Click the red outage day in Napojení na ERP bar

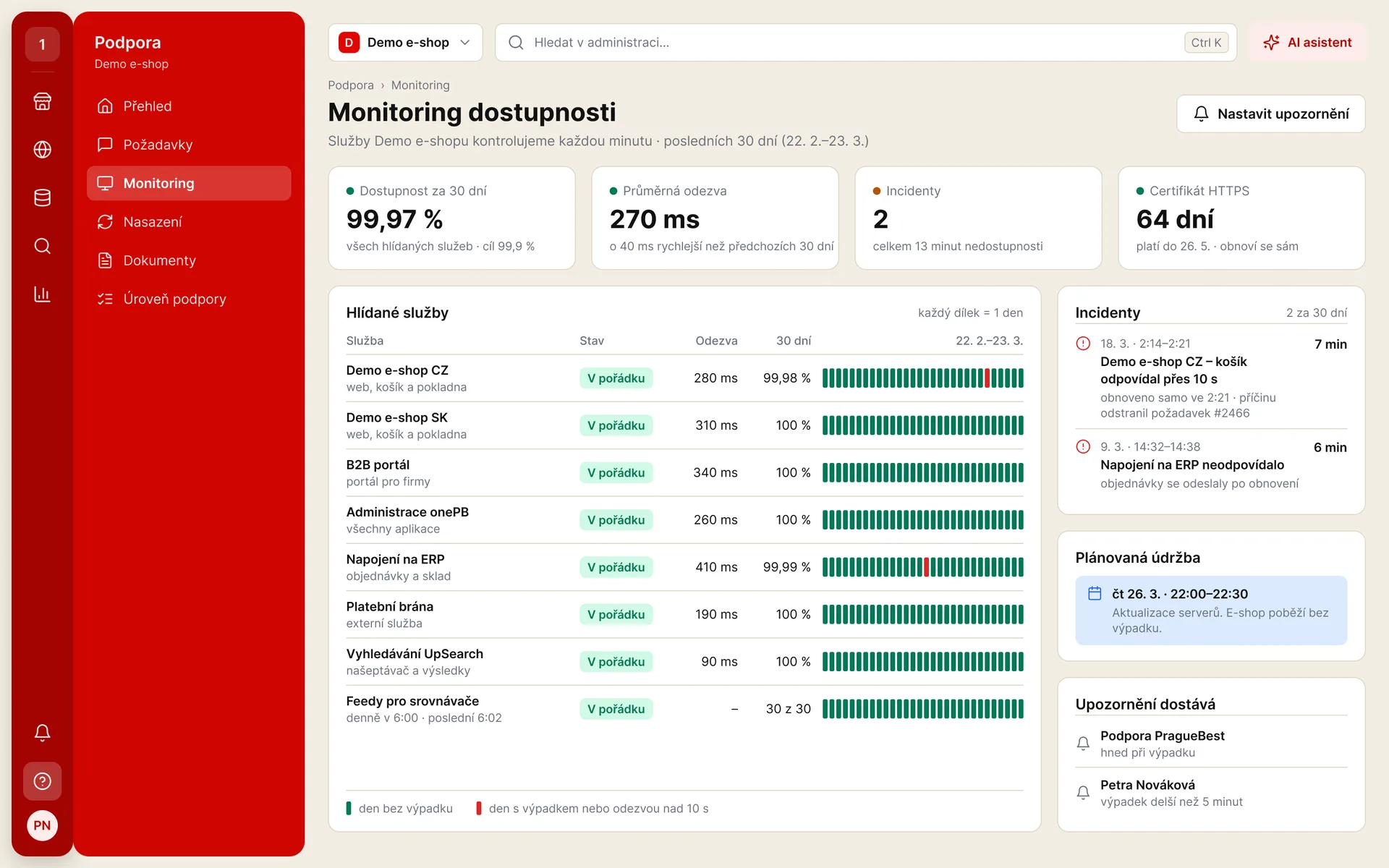click(x=927, y=567)
